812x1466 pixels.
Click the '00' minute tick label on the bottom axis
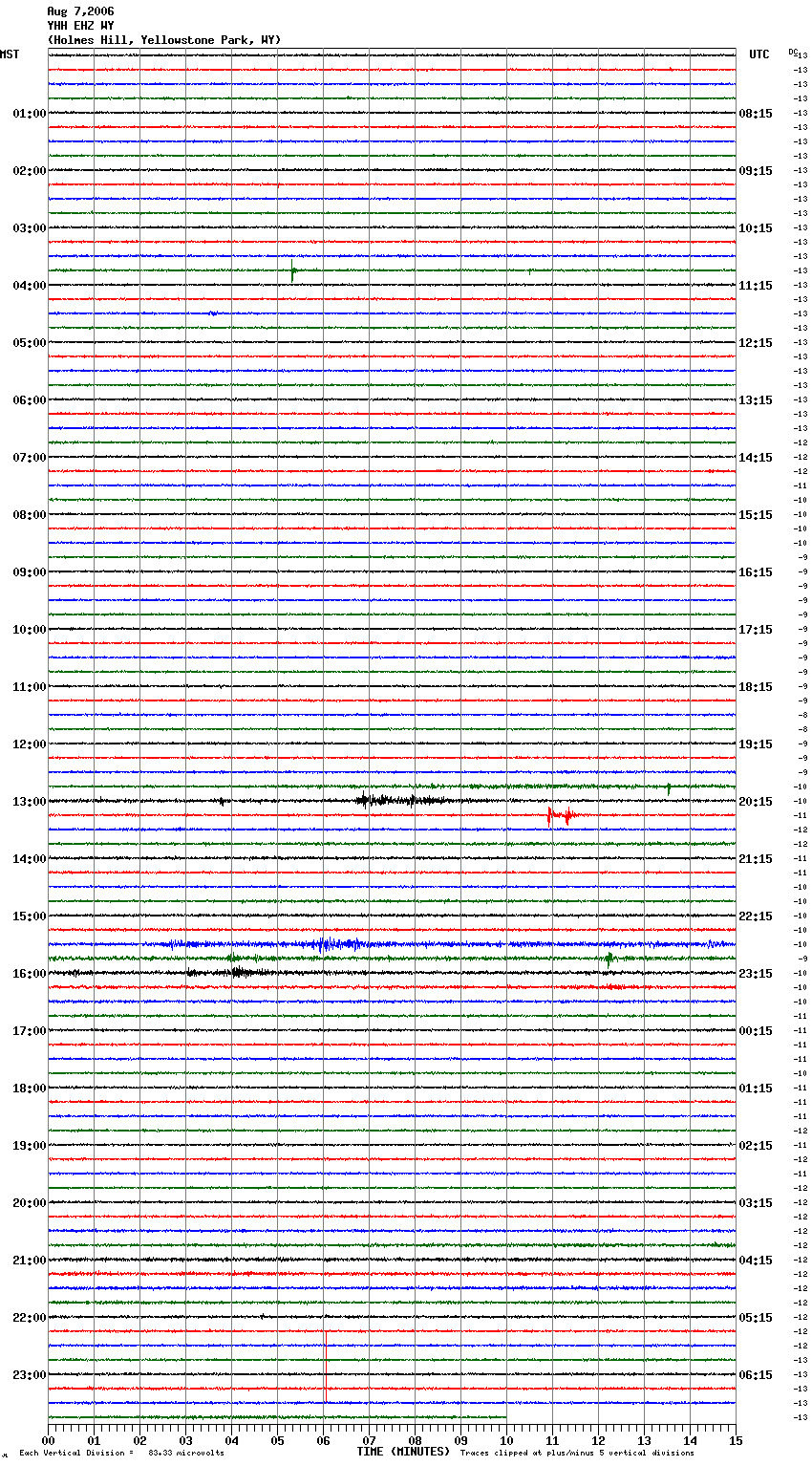coord(48,1440)
